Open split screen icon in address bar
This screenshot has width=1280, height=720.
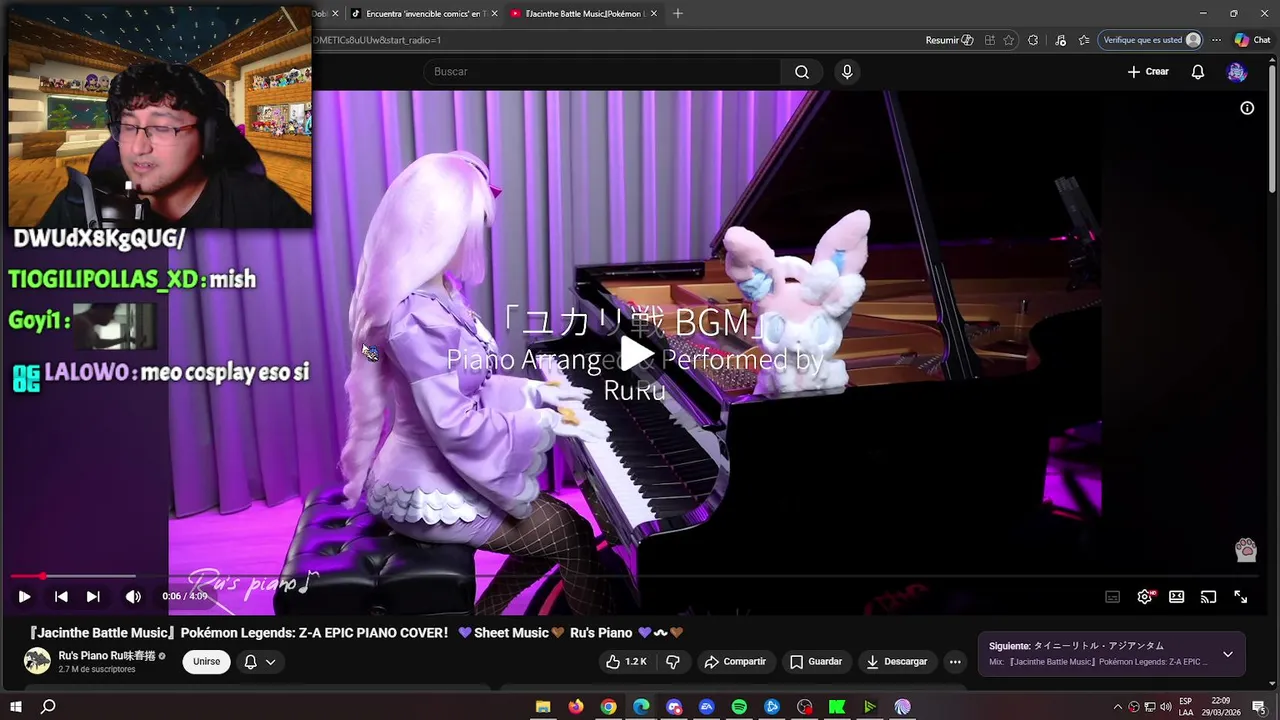(x=989, y=40)
